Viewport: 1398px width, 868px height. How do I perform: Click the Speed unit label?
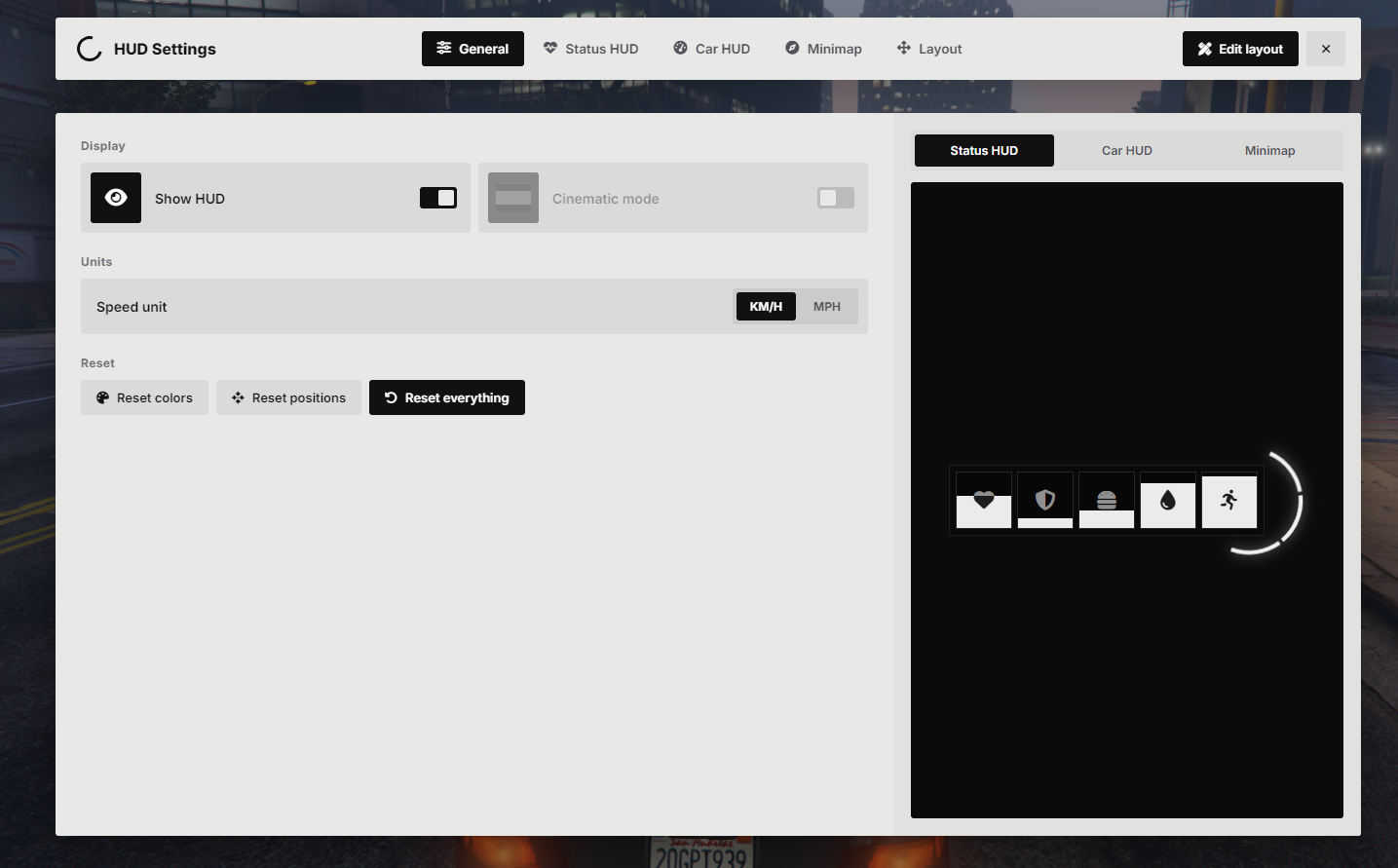[x=132, y=307]
